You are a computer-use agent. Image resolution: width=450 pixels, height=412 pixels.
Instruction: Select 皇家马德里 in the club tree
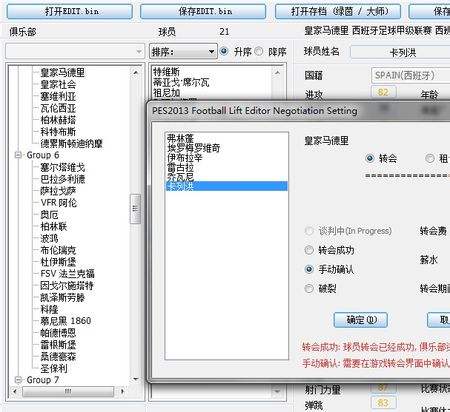tap(63, 72)
